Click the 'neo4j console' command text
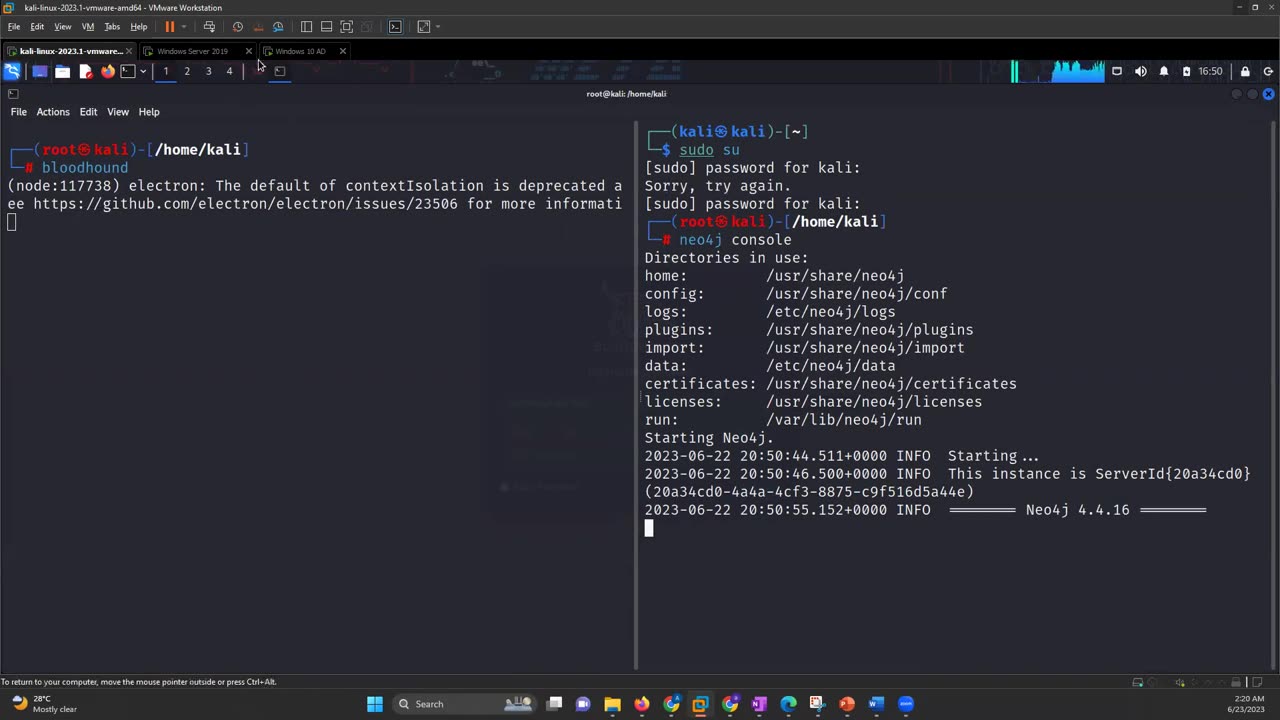 735,240
